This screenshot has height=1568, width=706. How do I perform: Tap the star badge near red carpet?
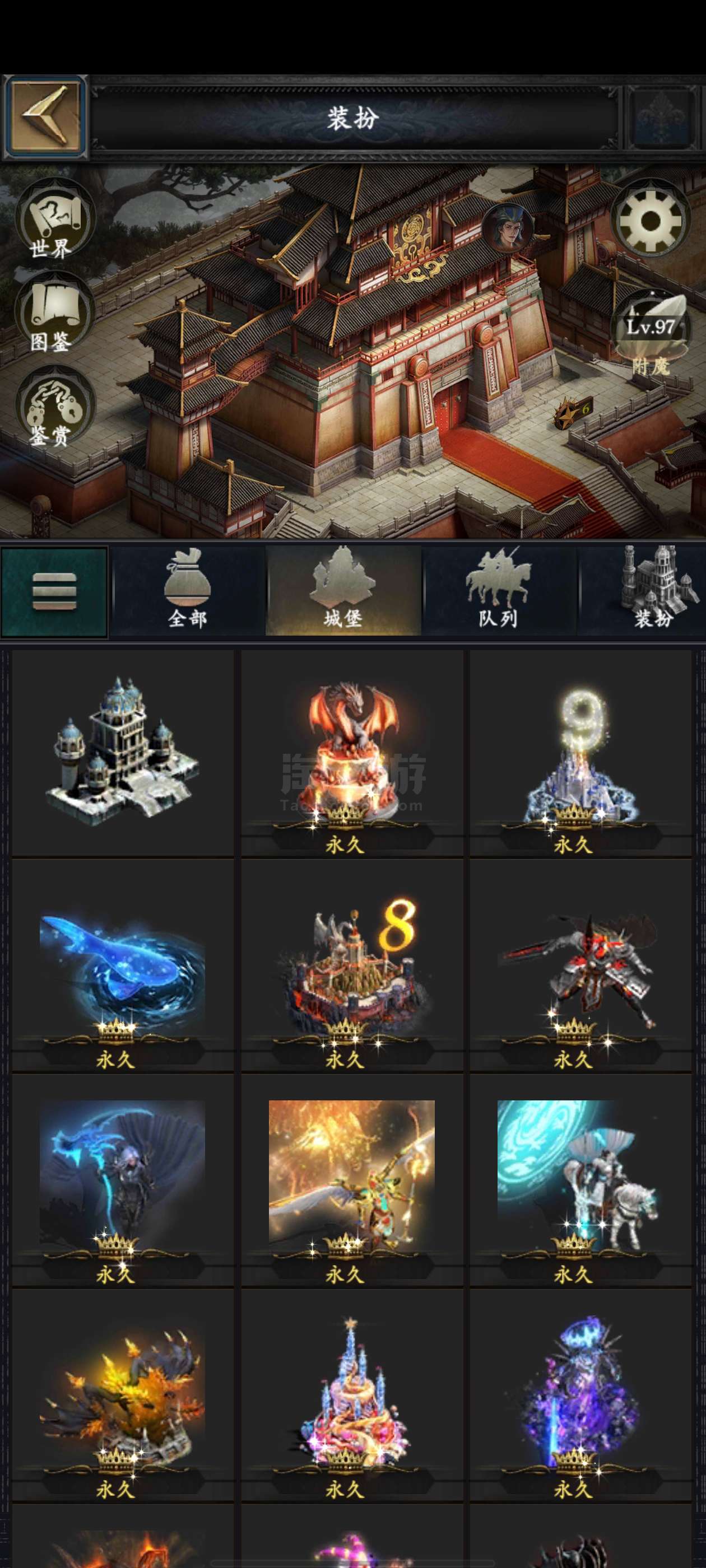point(572,413)
